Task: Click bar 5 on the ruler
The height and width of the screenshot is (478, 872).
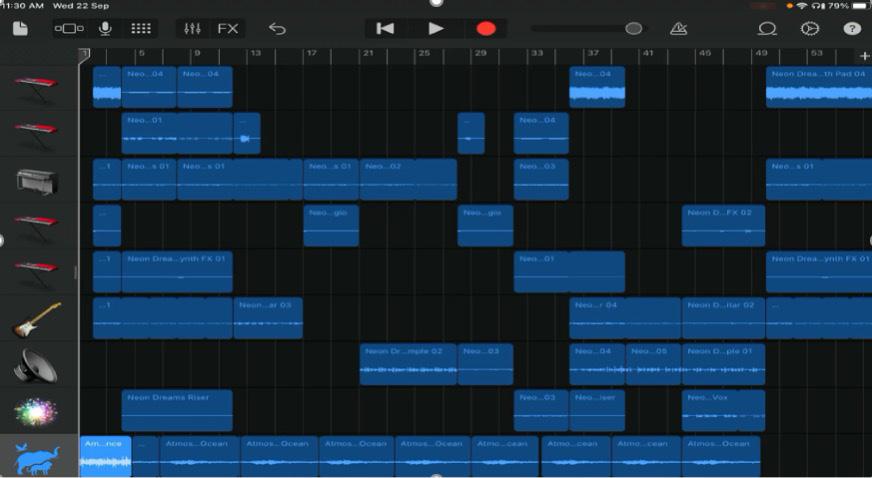Action: click(x=141, y=53)
